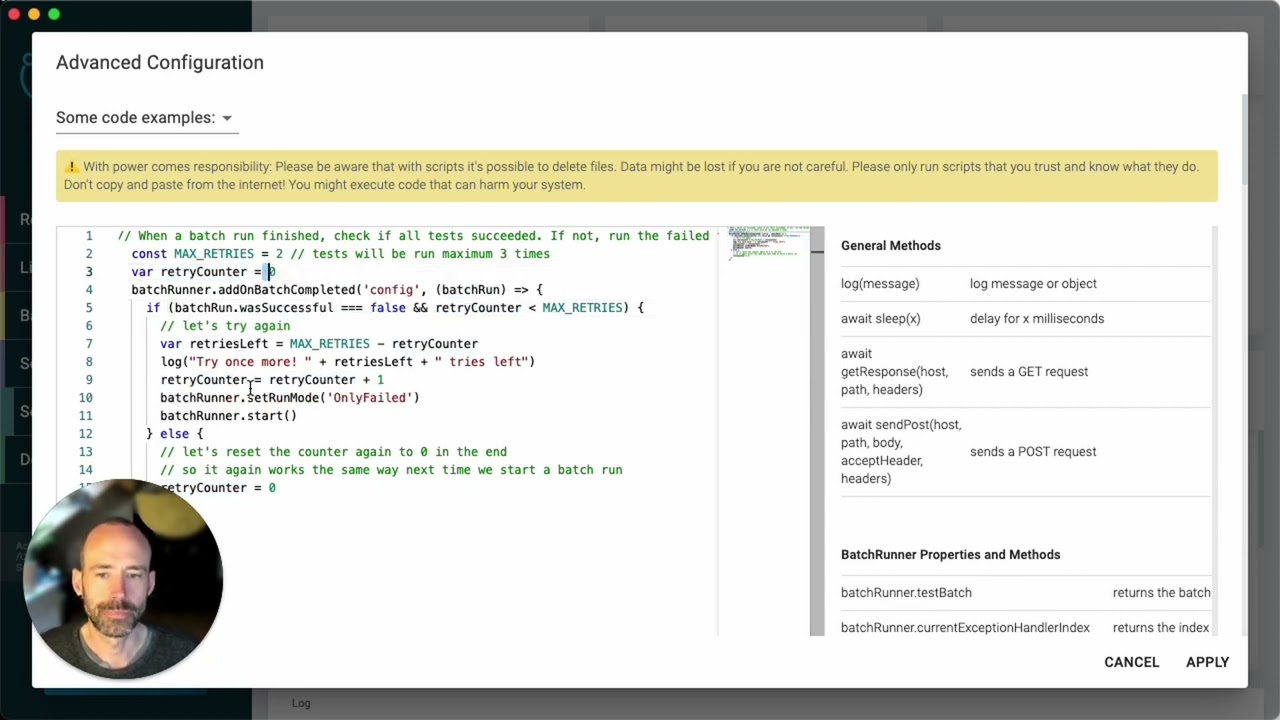Click the batchRunner.start() code line
1280x720 pixels.
pyautogui.click(x=228, y=416)
